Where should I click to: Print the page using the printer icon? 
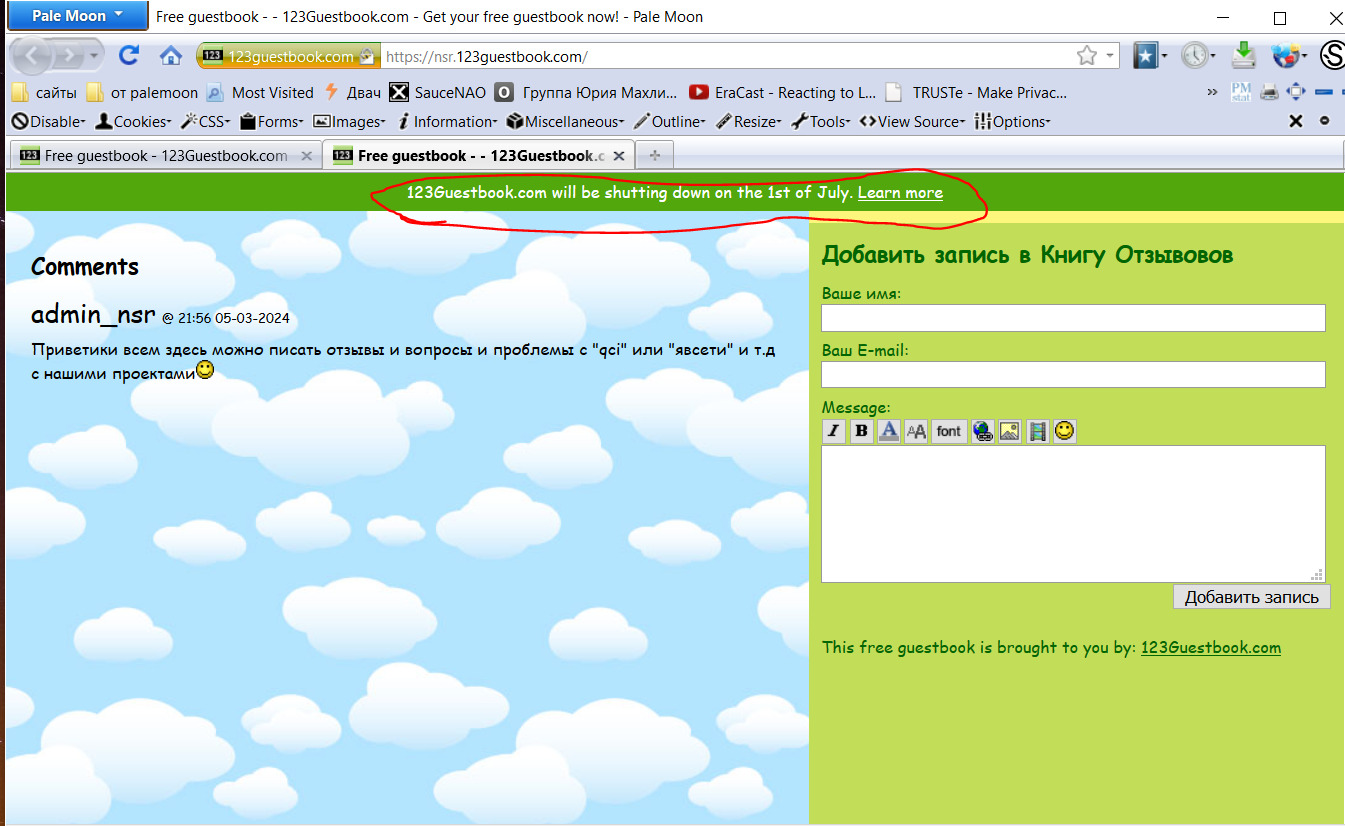1270,92
